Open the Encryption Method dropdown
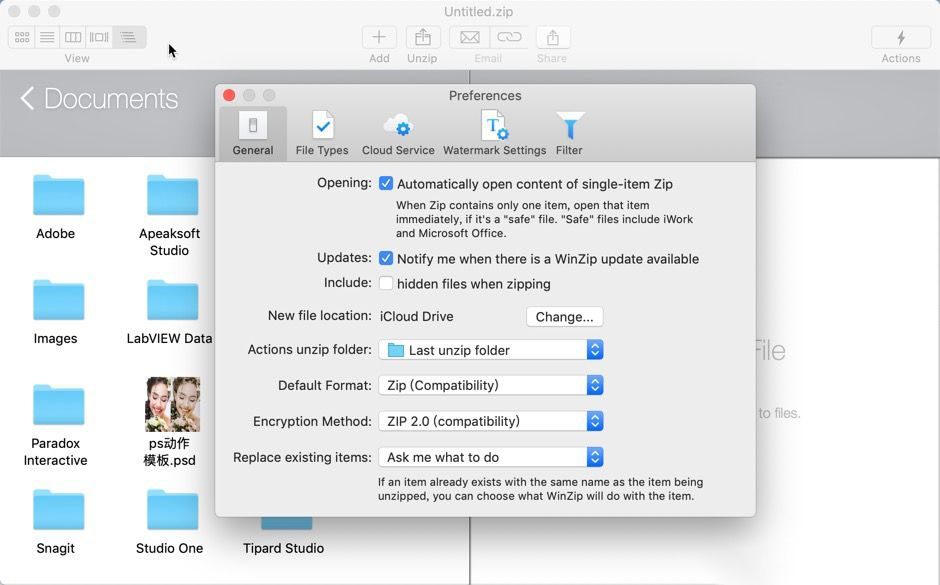This screenshot has width=940, height=585. [x=491, y=421]
